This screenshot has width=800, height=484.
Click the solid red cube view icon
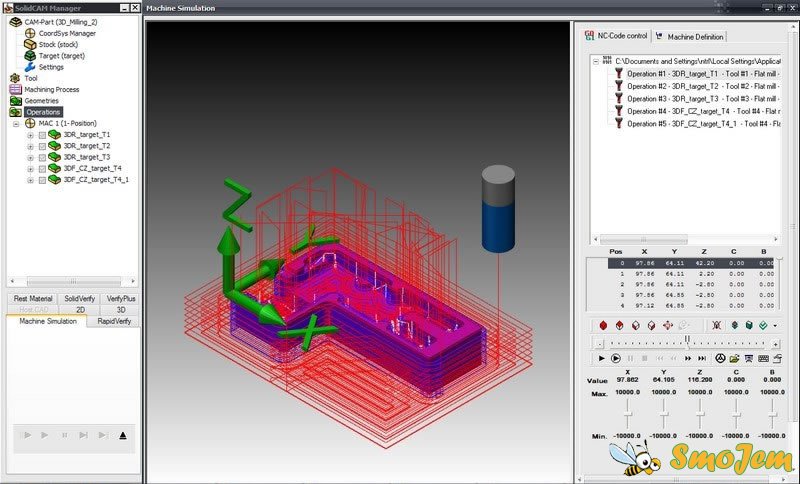point(603,325)
